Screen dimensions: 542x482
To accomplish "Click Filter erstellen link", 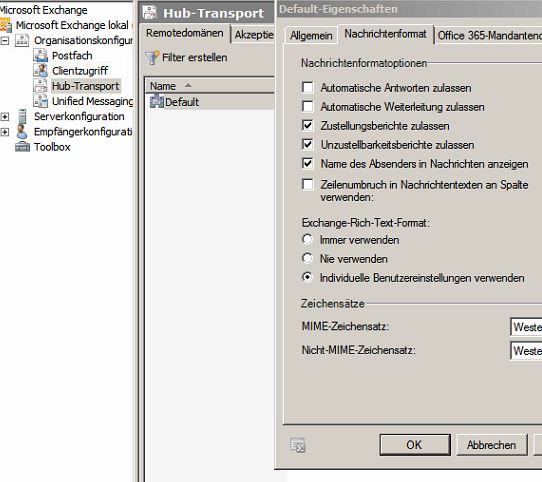I will 195,57.
